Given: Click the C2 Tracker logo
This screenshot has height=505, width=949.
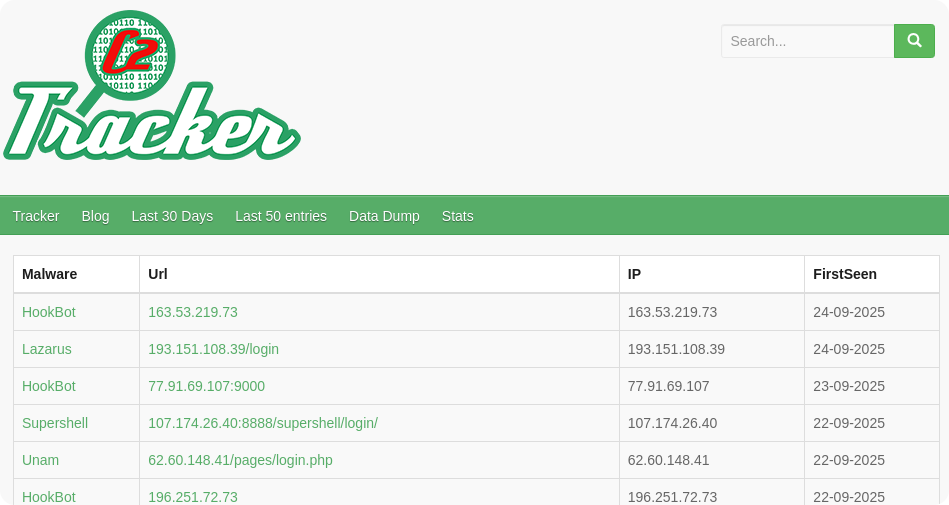Looking at the screenshot, I should tap(150, 90).
